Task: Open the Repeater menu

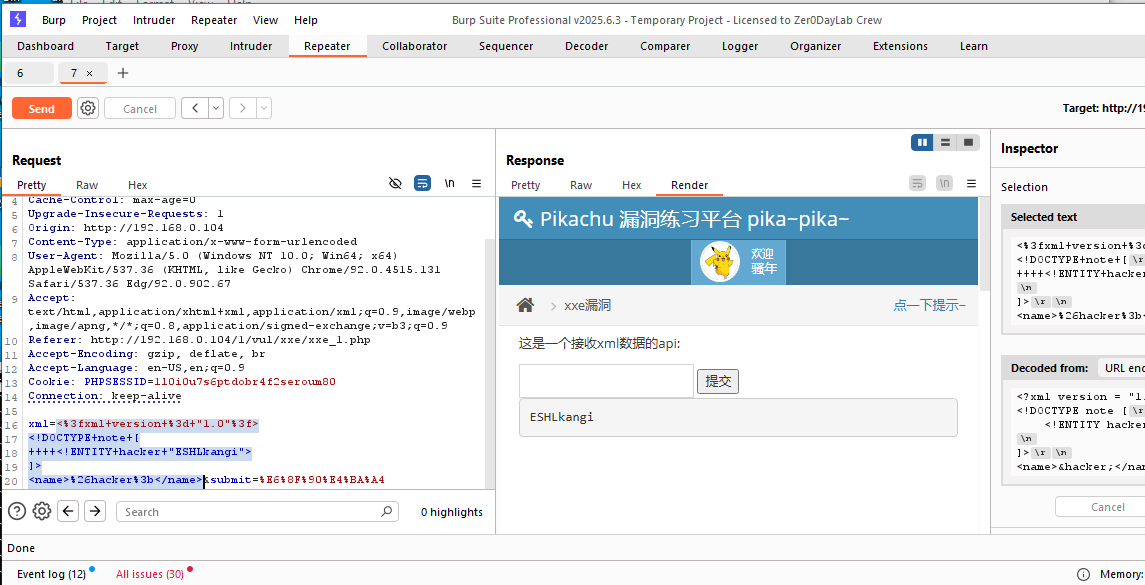Action: (x=214, y=20)
